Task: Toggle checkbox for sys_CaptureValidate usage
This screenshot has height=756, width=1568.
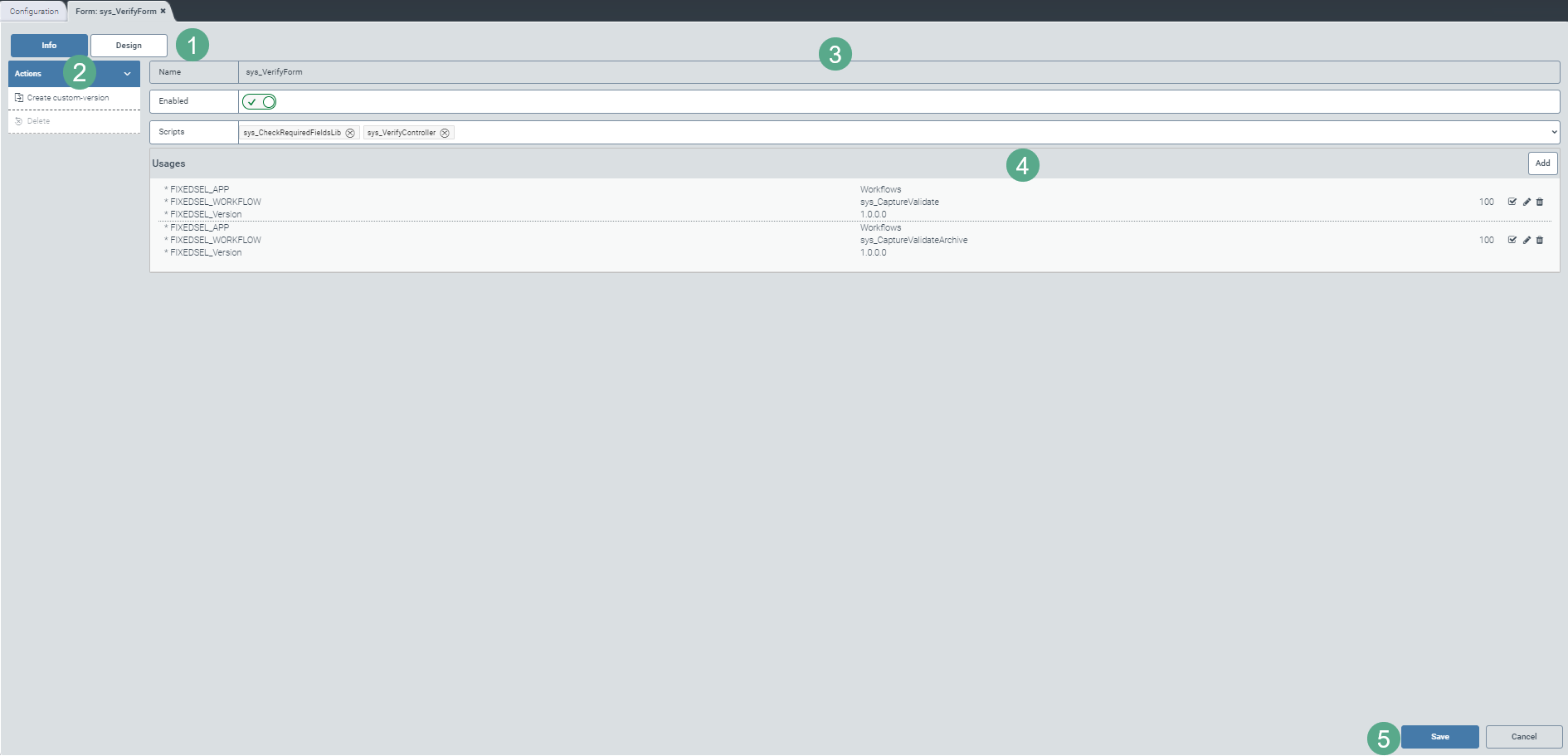Action: point(1512,202)
